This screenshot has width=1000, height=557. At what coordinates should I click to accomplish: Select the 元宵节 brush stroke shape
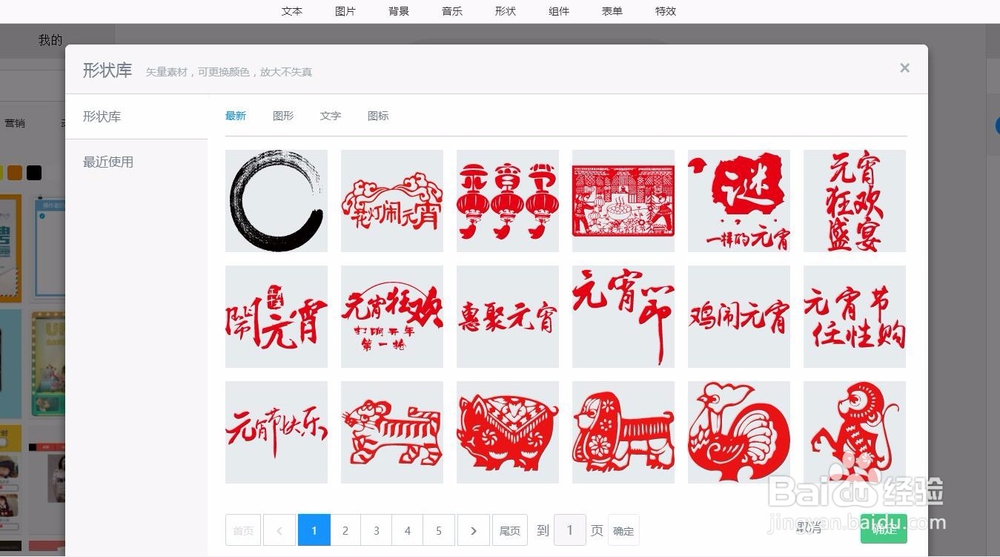pos(623,316)
